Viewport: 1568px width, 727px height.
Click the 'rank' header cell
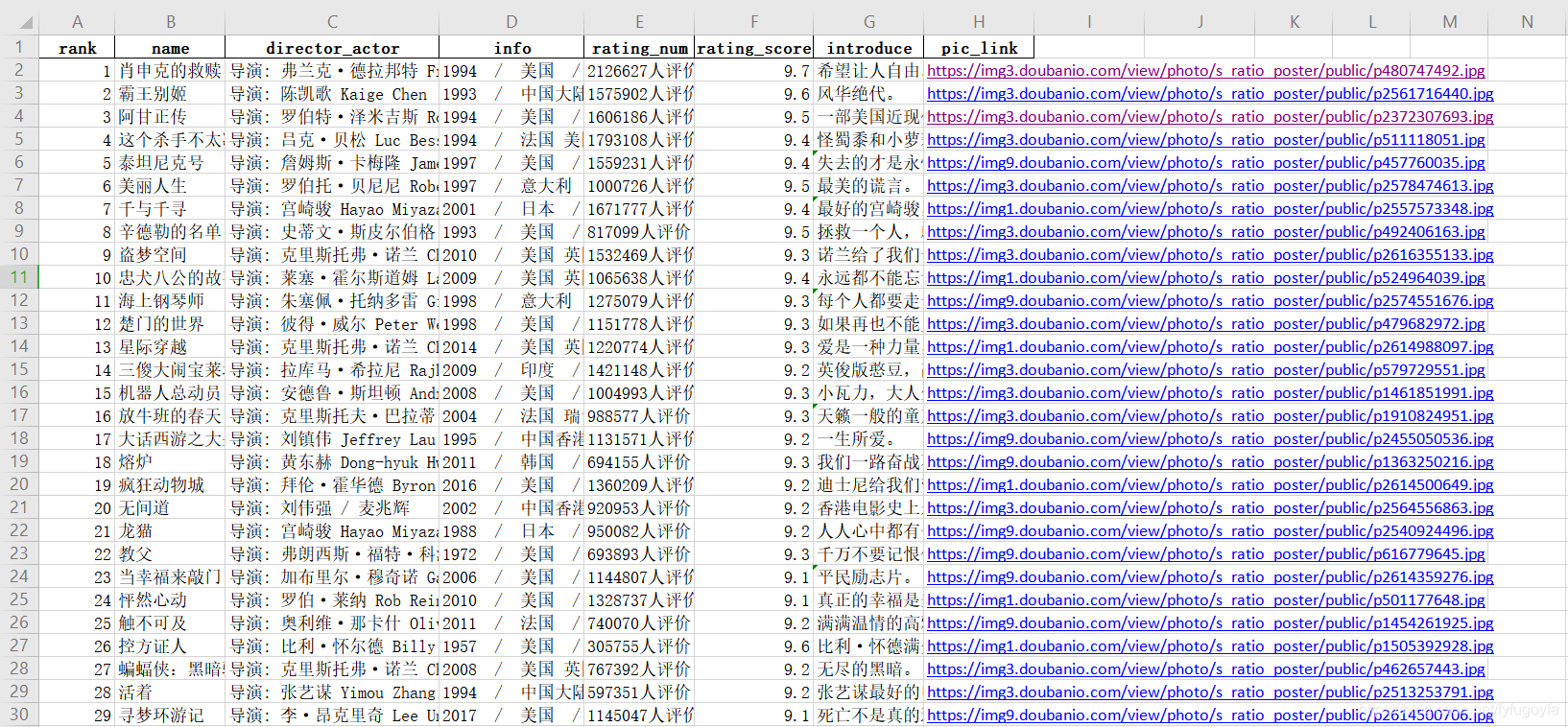[x=77, y=48]
